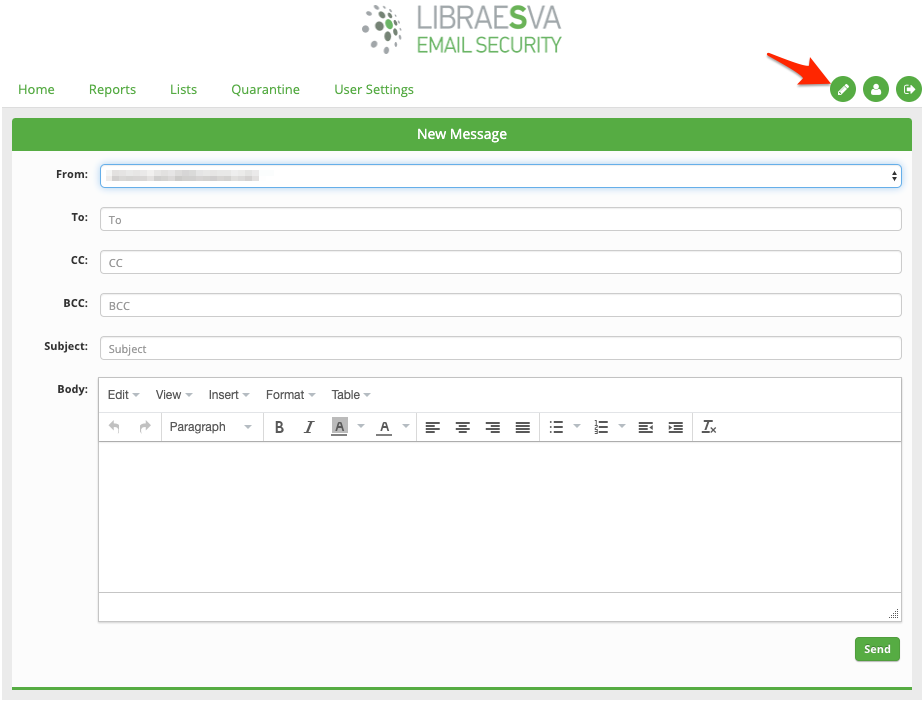Justify the body text
924x703 pixels.
click(523, 427)
